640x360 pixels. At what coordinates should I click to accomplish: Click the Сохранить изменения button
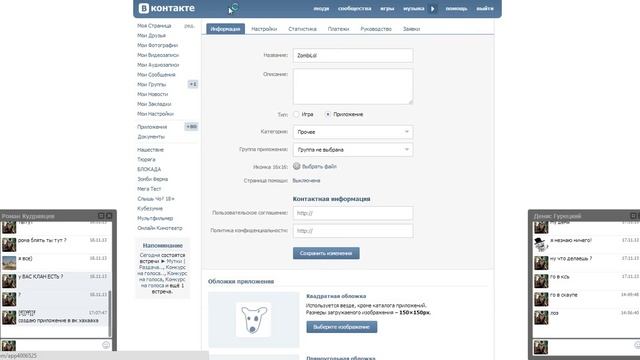coord(326,253)
